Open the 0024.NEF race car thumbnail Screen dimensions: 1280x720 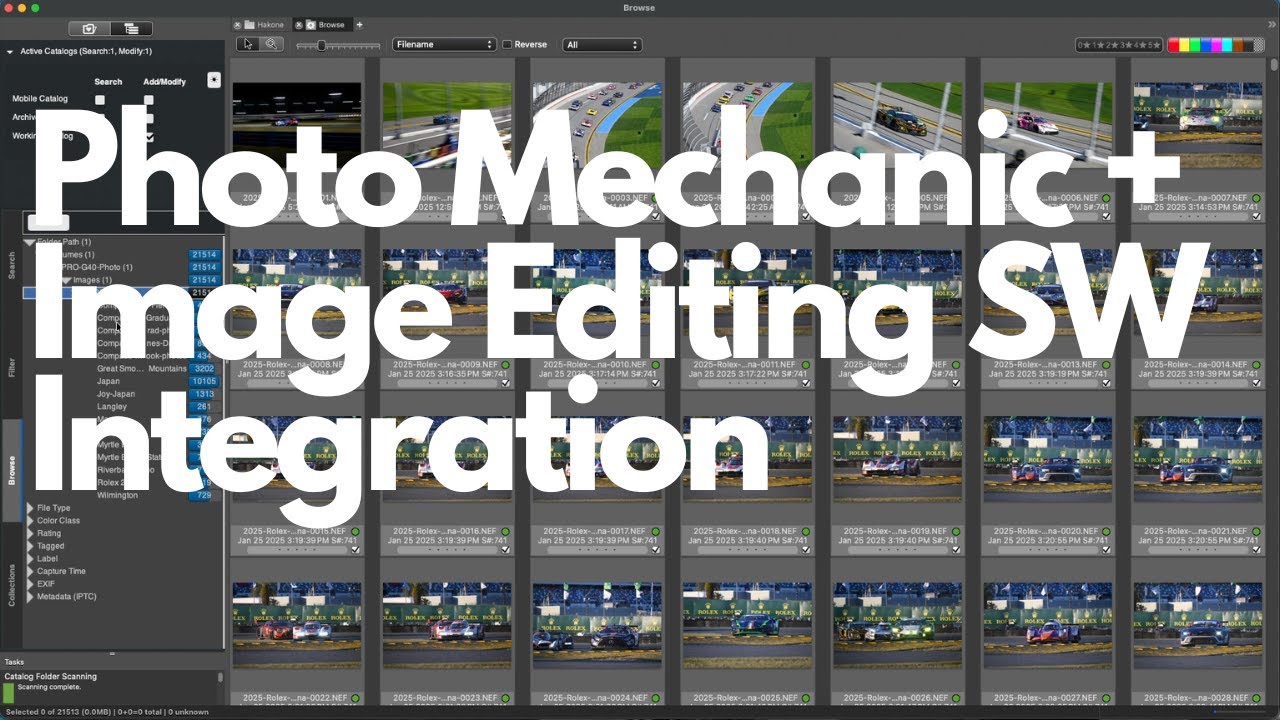(x=597, y=627)
